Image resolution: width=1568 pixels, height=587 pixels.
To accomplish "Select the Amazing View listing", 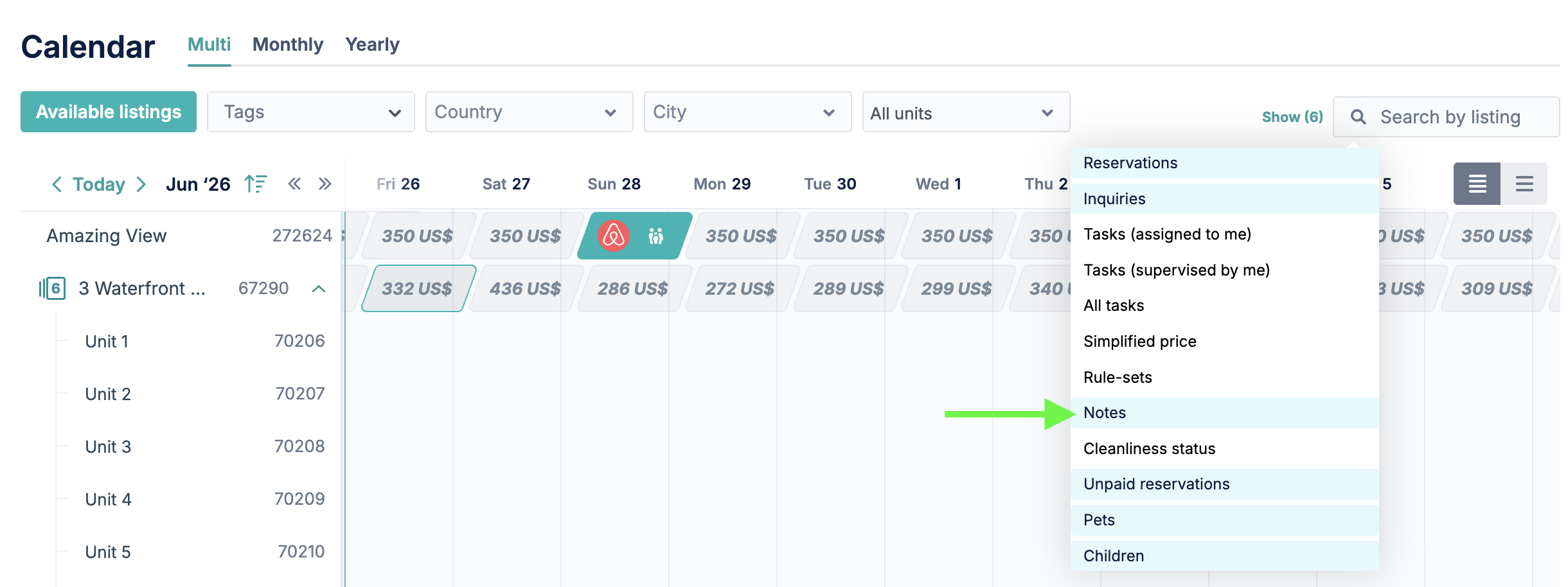I will (x=107, y=236).
